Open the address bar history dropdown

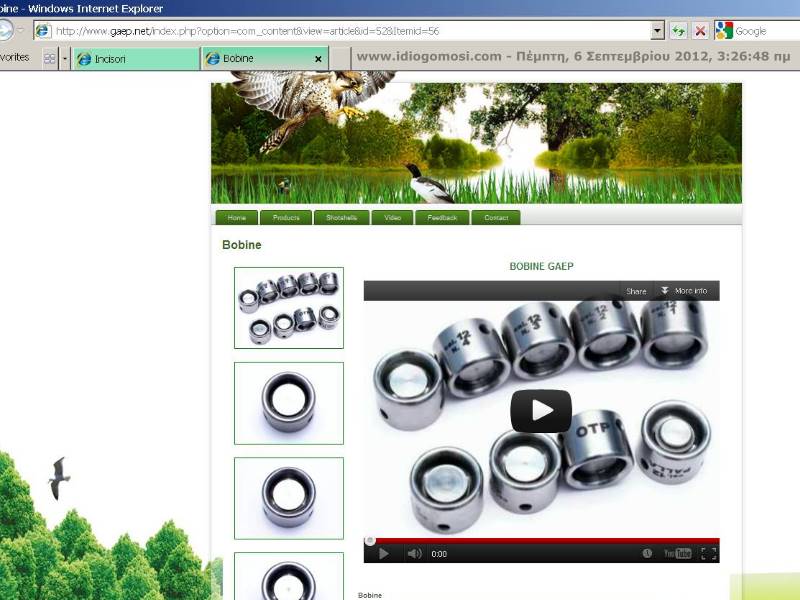(657, 31)
